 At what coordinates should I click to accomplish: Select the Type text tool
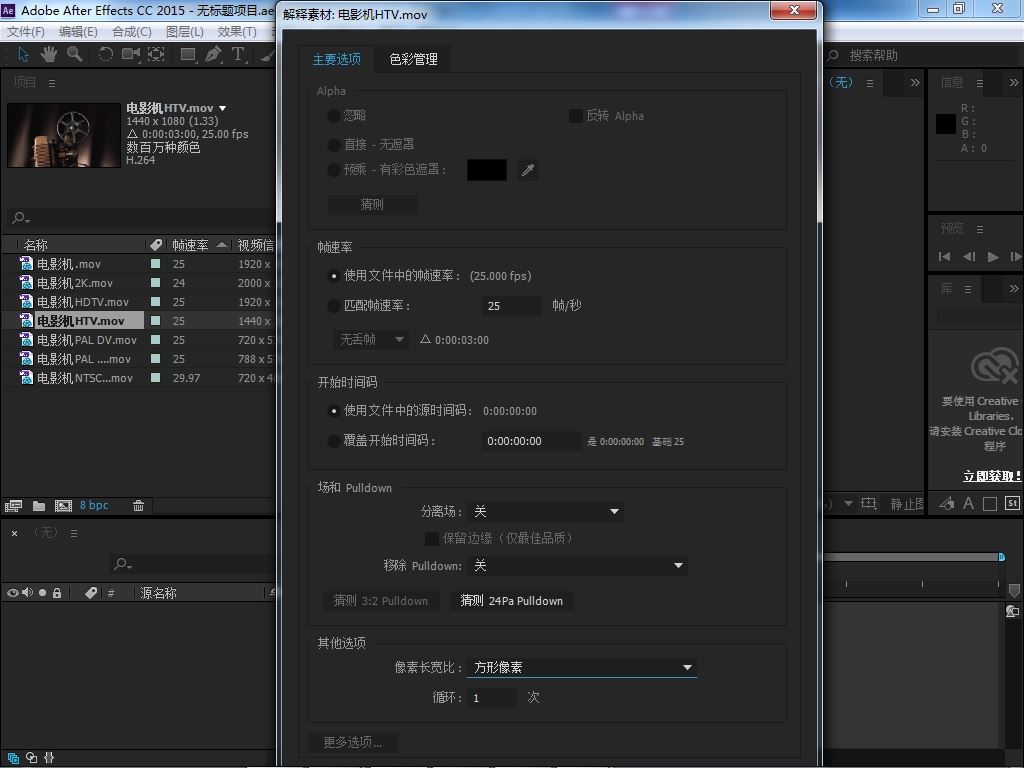(238, 54)
